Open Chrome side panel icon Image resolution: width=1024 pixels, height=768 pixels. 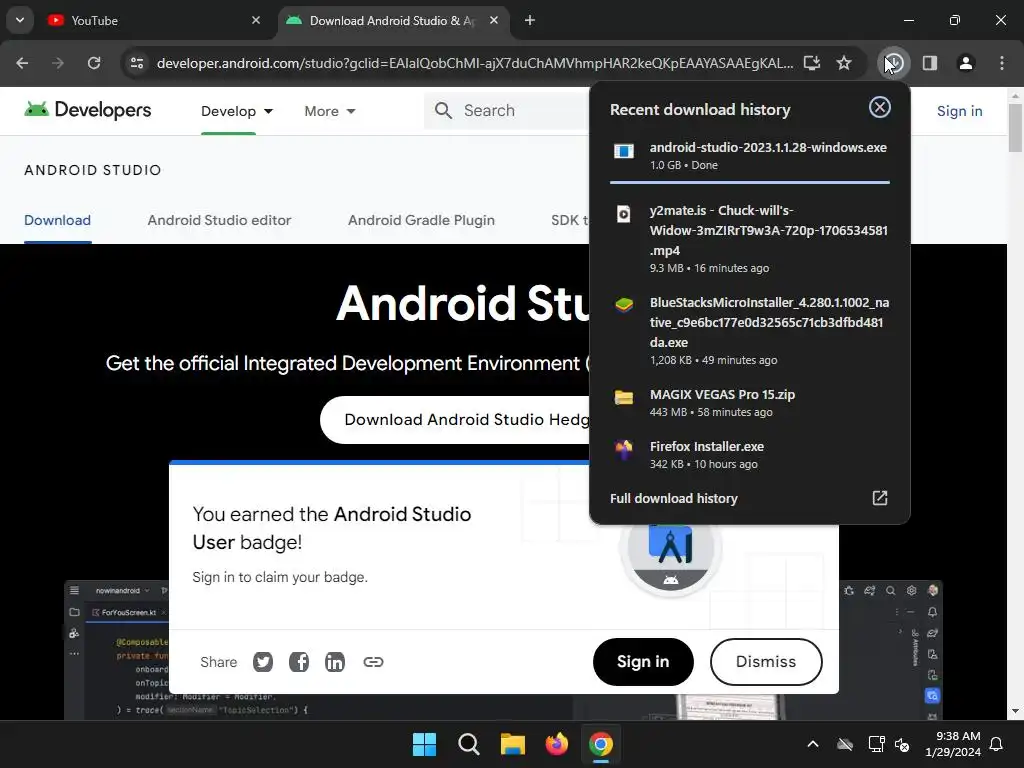click(x=929, y=63)
